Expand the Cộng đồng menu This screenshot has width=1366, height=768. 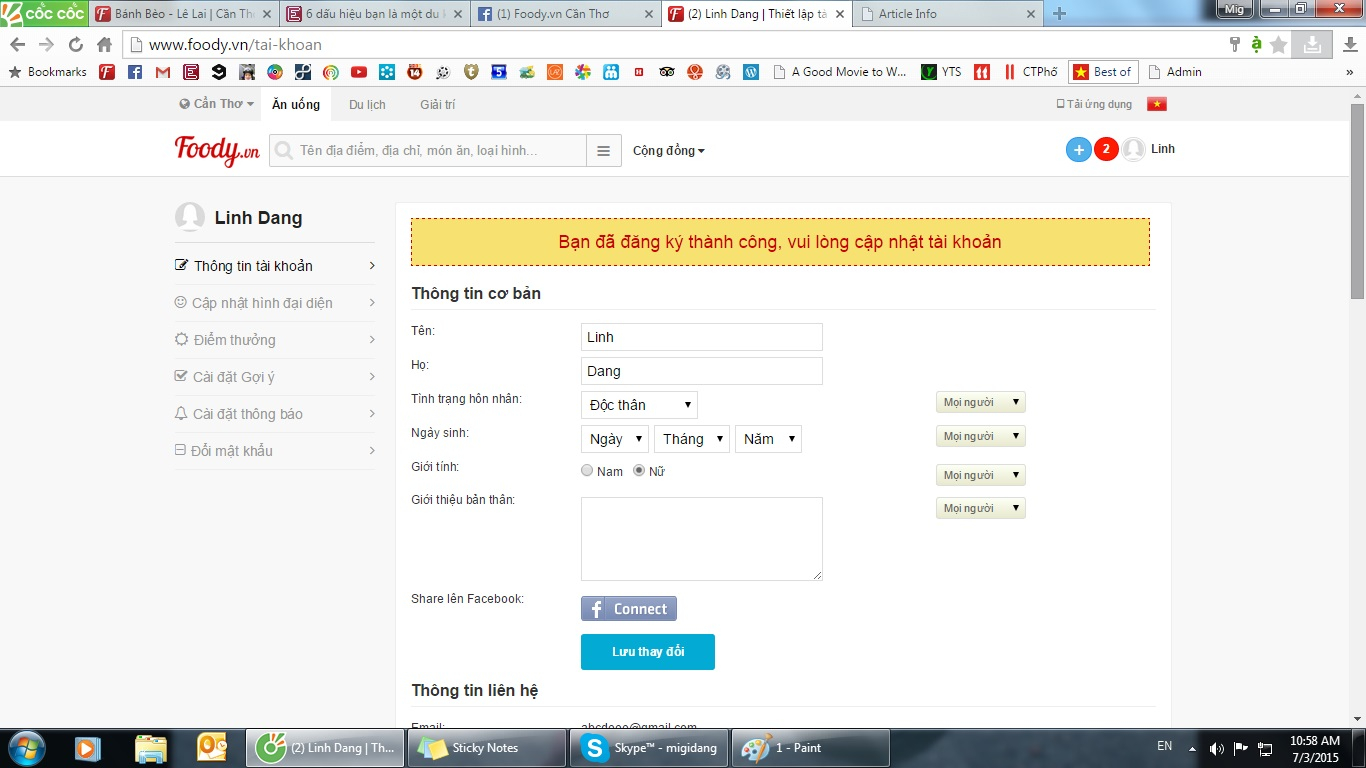point(668,151)
